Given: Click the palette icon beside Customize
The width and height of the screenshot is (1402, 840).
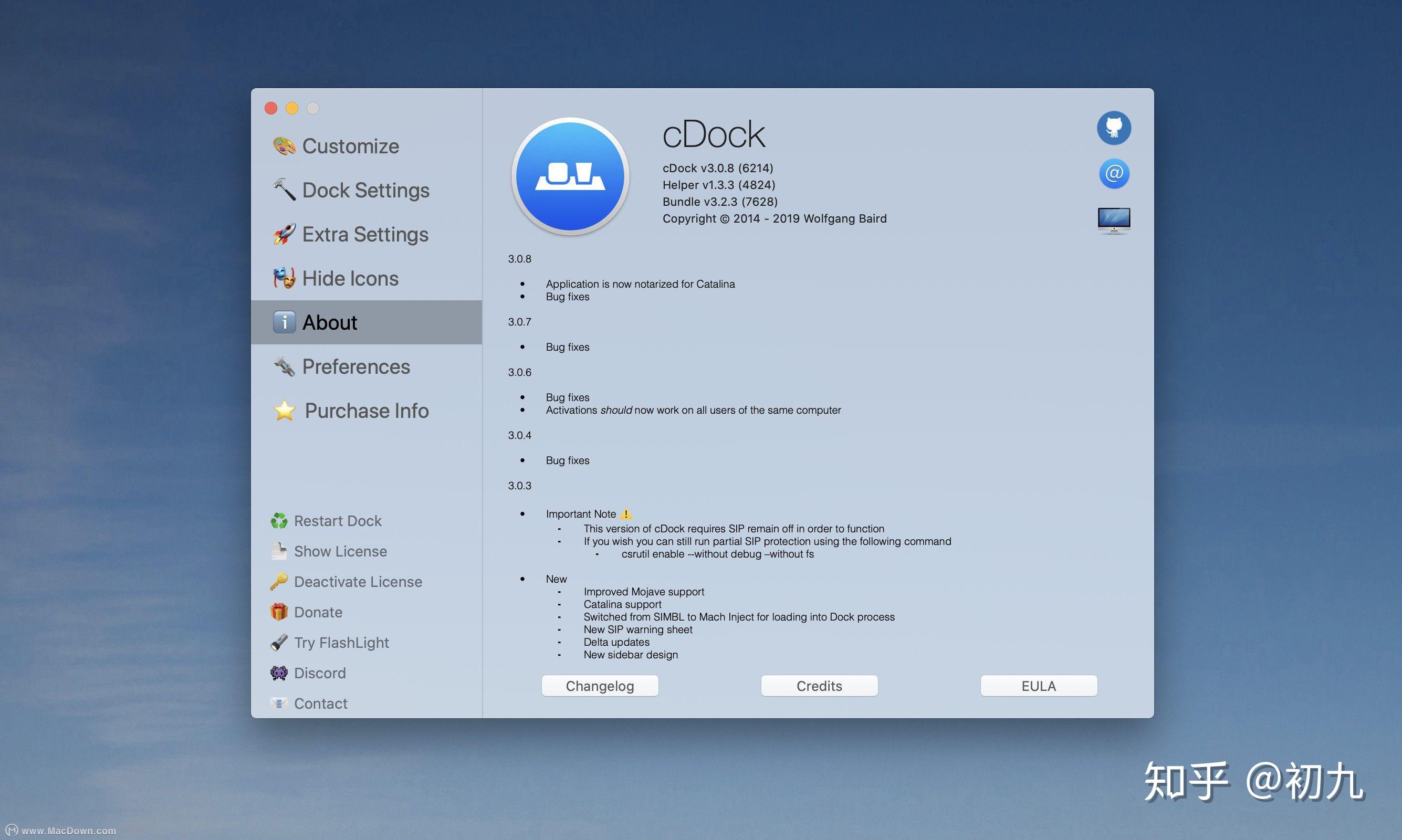Looking at the screenshot, I should tap(284, 146).
